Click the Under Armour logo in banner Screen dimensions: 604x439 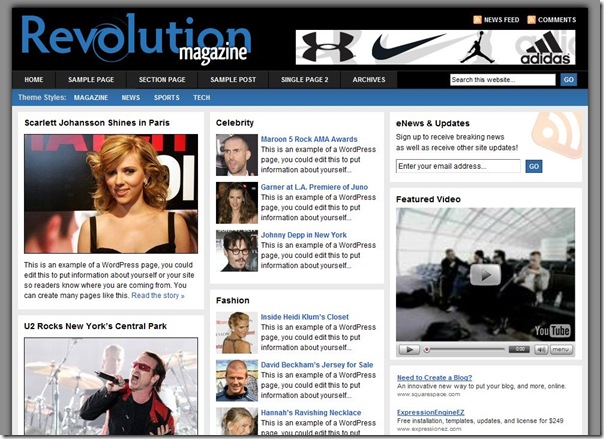[x=328, y=47]
